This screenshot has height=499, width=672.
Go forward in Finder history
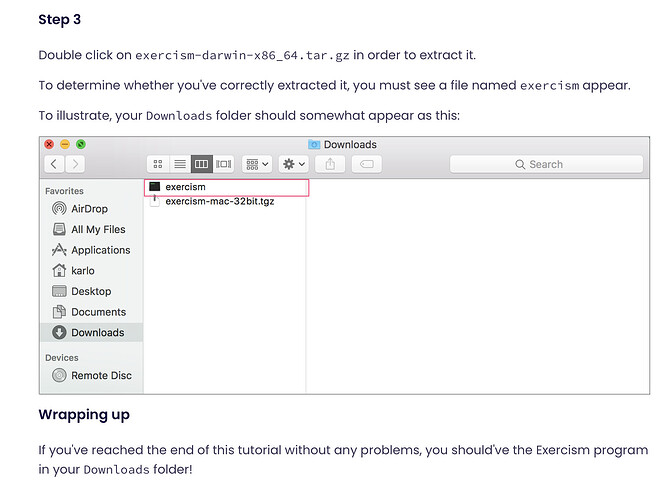75,164
